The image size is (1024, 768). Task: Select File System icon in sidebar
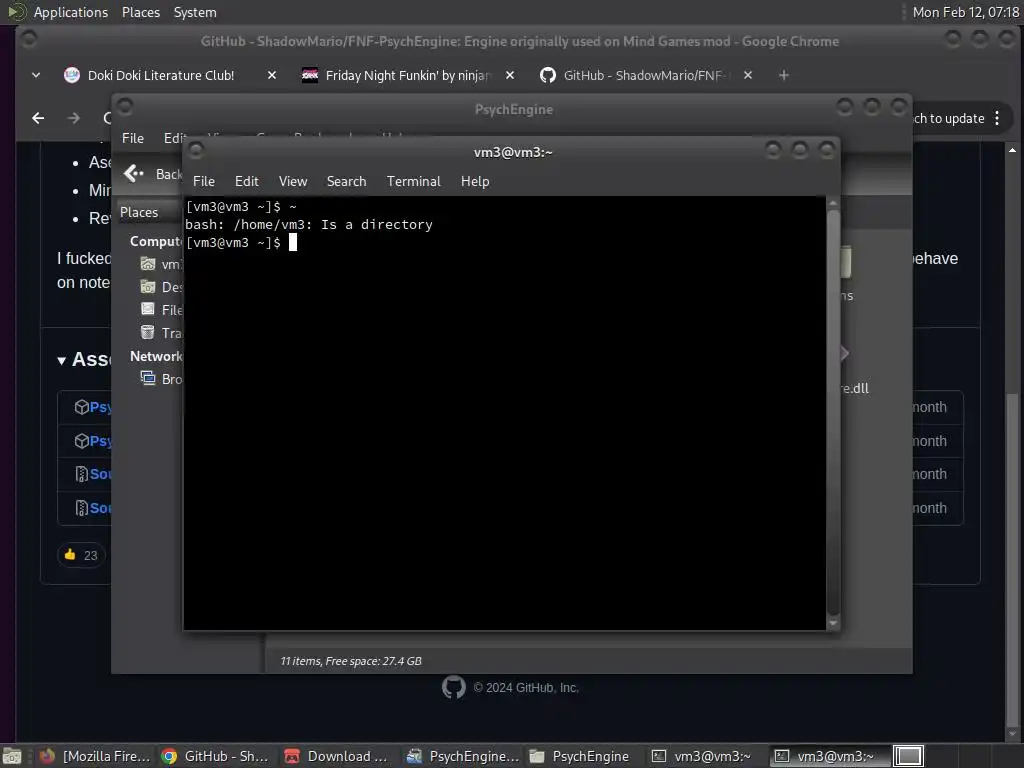pyautogui.click(x=148, y=310)
